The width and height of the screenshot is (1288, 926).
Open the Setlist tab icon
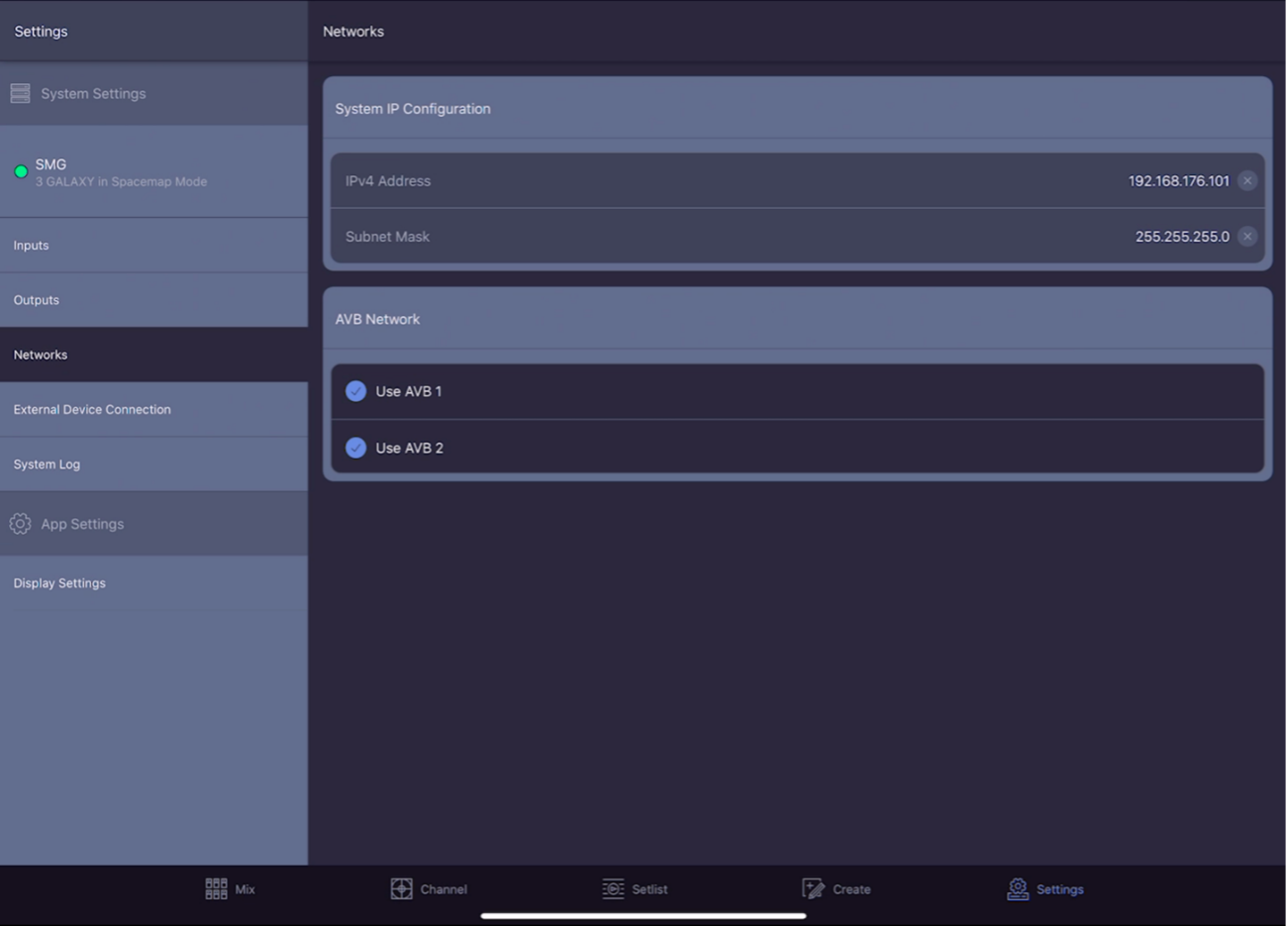point(613,888)
